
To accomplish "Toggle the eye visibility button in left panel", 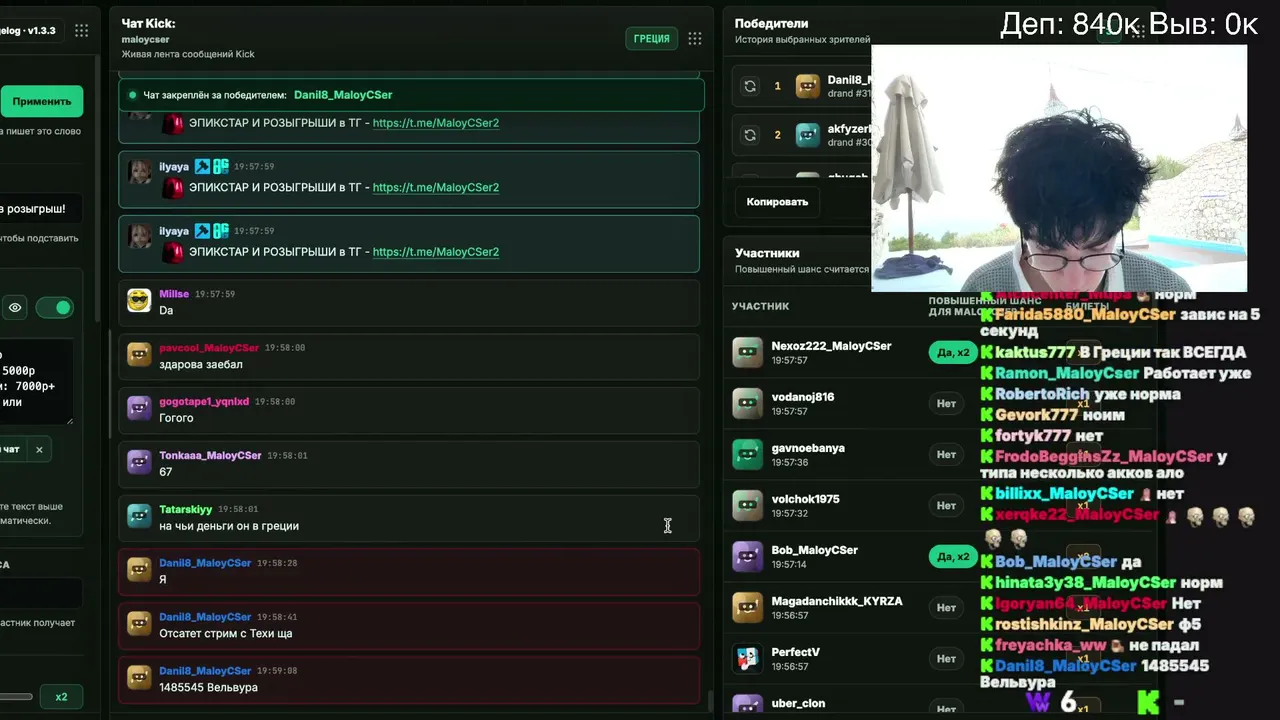I will [x=15, y=308].
